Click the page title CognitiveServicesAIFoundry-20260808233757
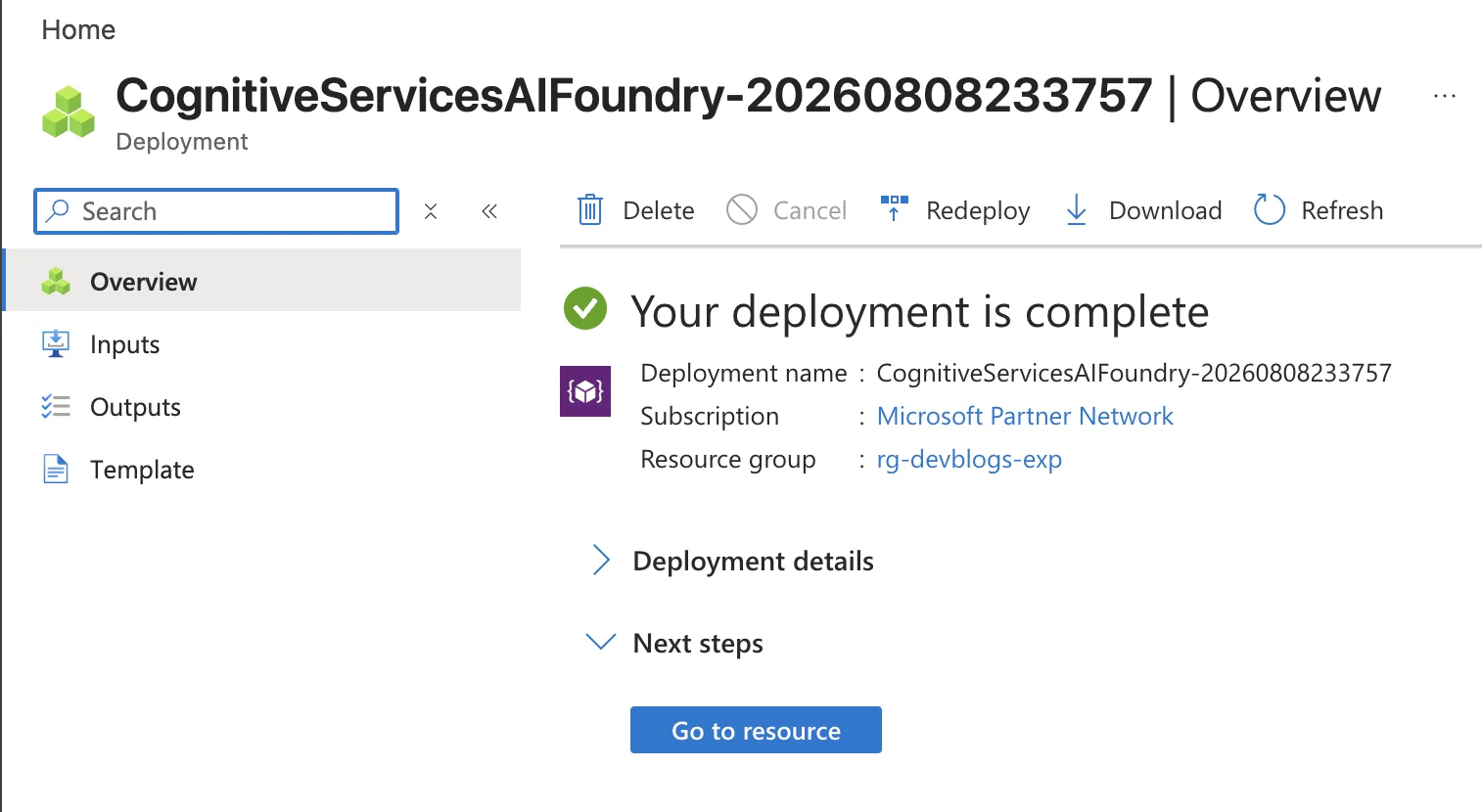1482x812 pixels. pyautogui.click(x=634, y=96)
